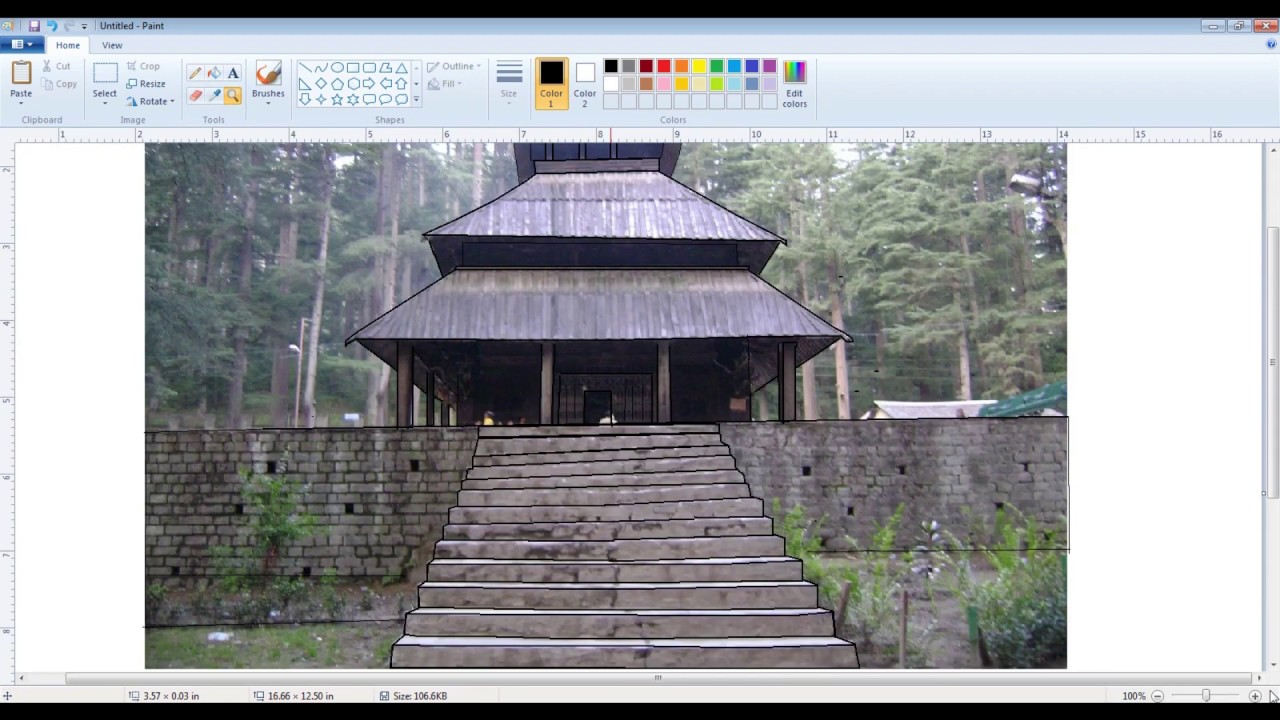The height and width of the screenshot is (720, 1280).
Task: Zoom out with the minus button
Action: [1157, 696]
